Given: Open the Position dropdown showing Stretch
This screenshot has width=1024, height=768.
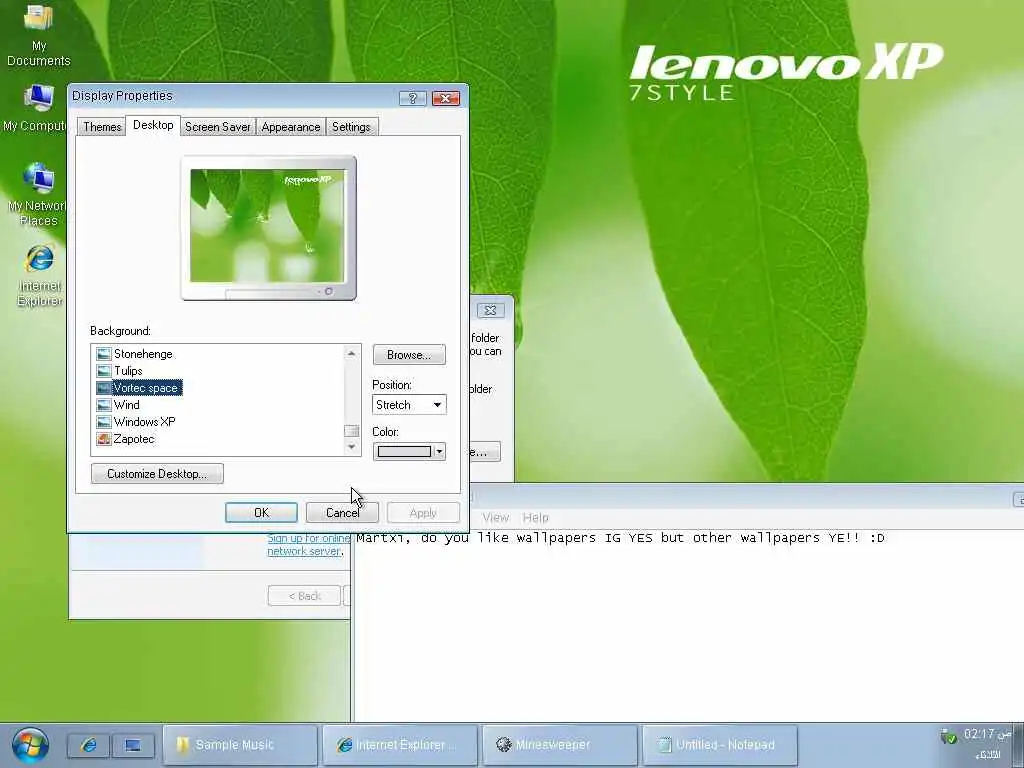Looking at the screenshot, I should (409, 405).
